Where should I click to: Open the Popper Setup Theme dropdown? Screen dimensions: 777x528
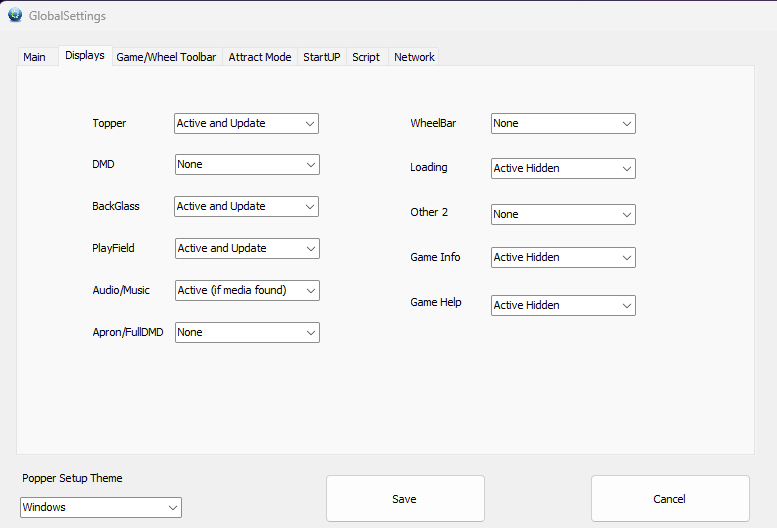(x=101, y=508)
